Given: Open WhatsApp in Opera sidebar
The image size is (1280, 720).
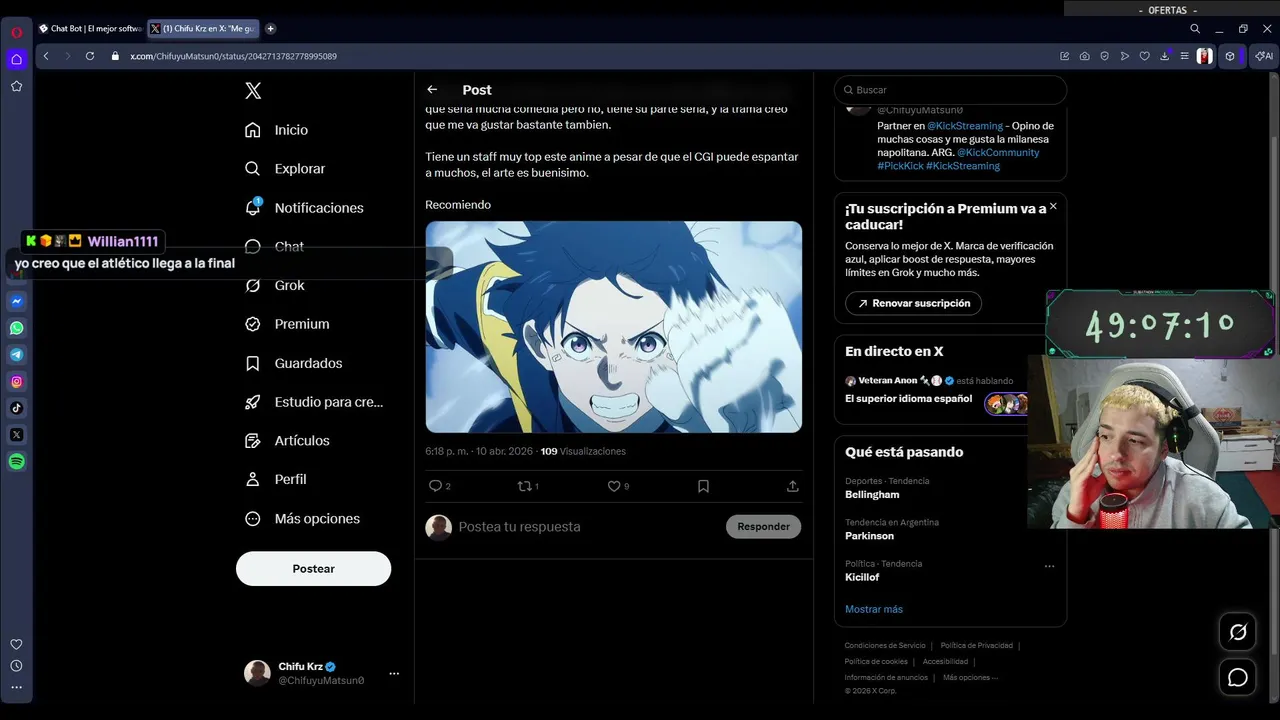Looking at the screenshot, I should pos(16,328).
